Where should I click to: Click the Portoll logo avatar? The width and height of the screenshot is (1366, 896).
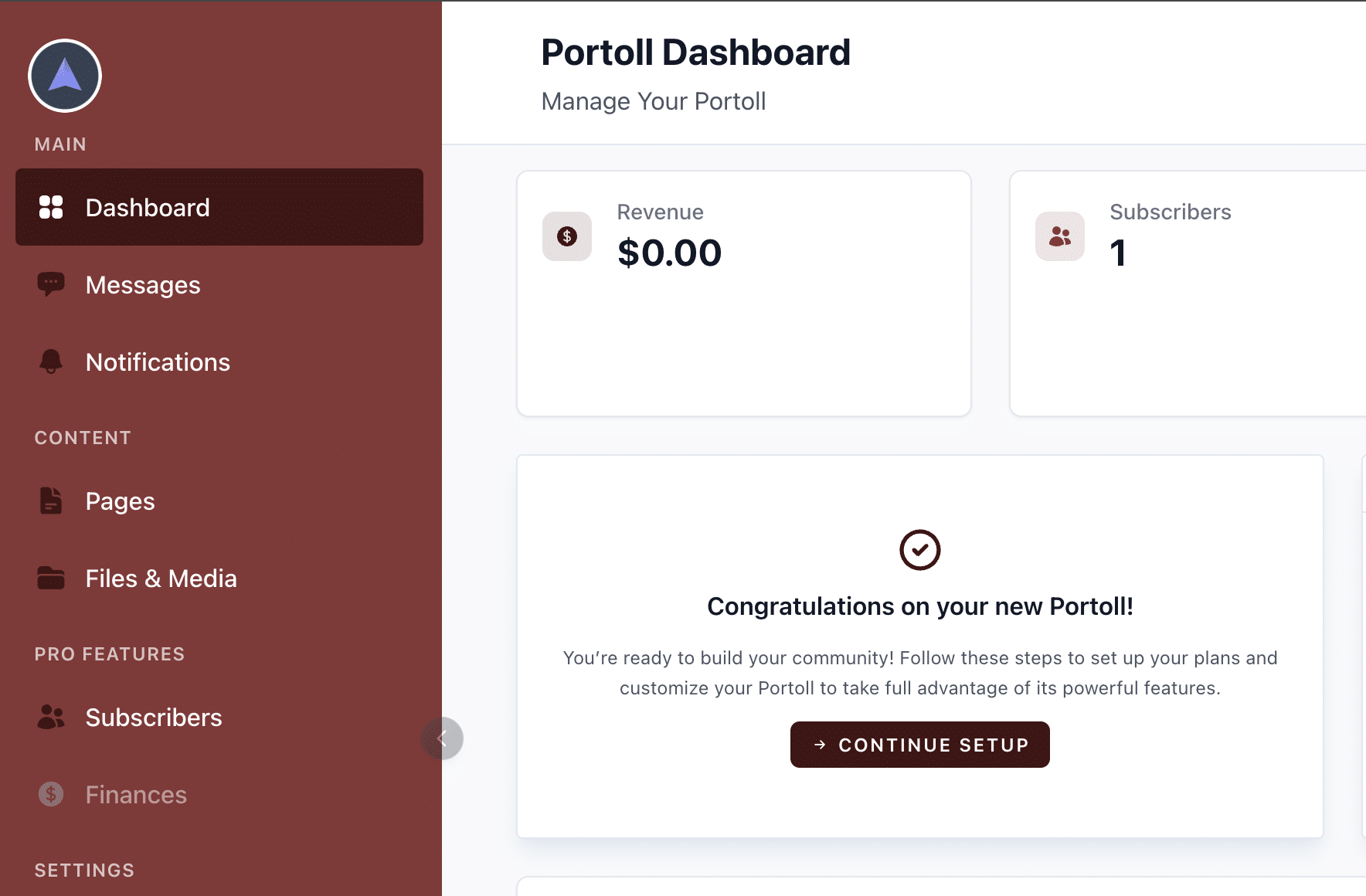65,76
